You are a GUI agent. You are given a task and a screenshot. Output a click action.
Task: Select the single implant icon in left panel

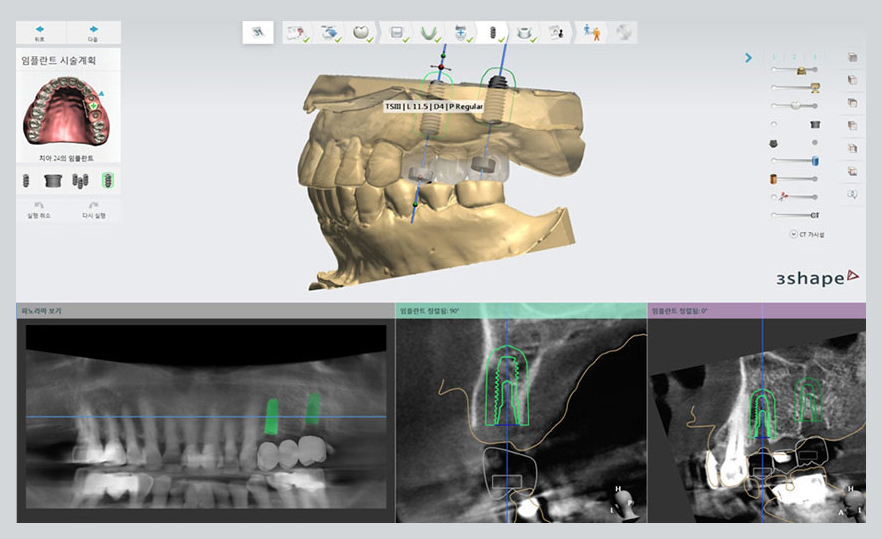tap(28, 181)
